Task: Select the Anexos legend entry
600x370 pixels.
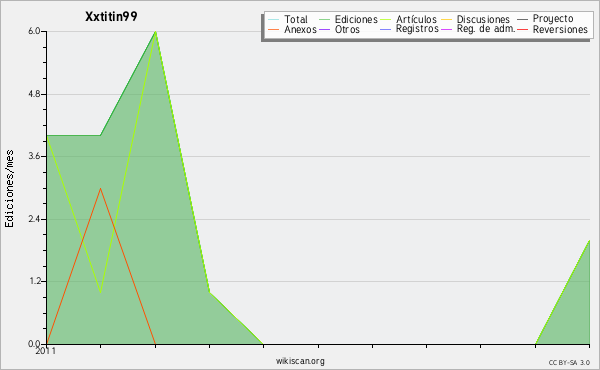Action: pyautogui.click(x=300, y=29)
